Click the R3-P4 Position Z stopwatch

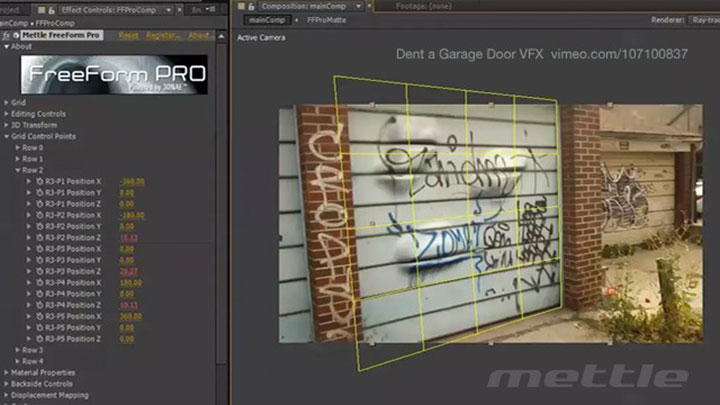[39, 305]
